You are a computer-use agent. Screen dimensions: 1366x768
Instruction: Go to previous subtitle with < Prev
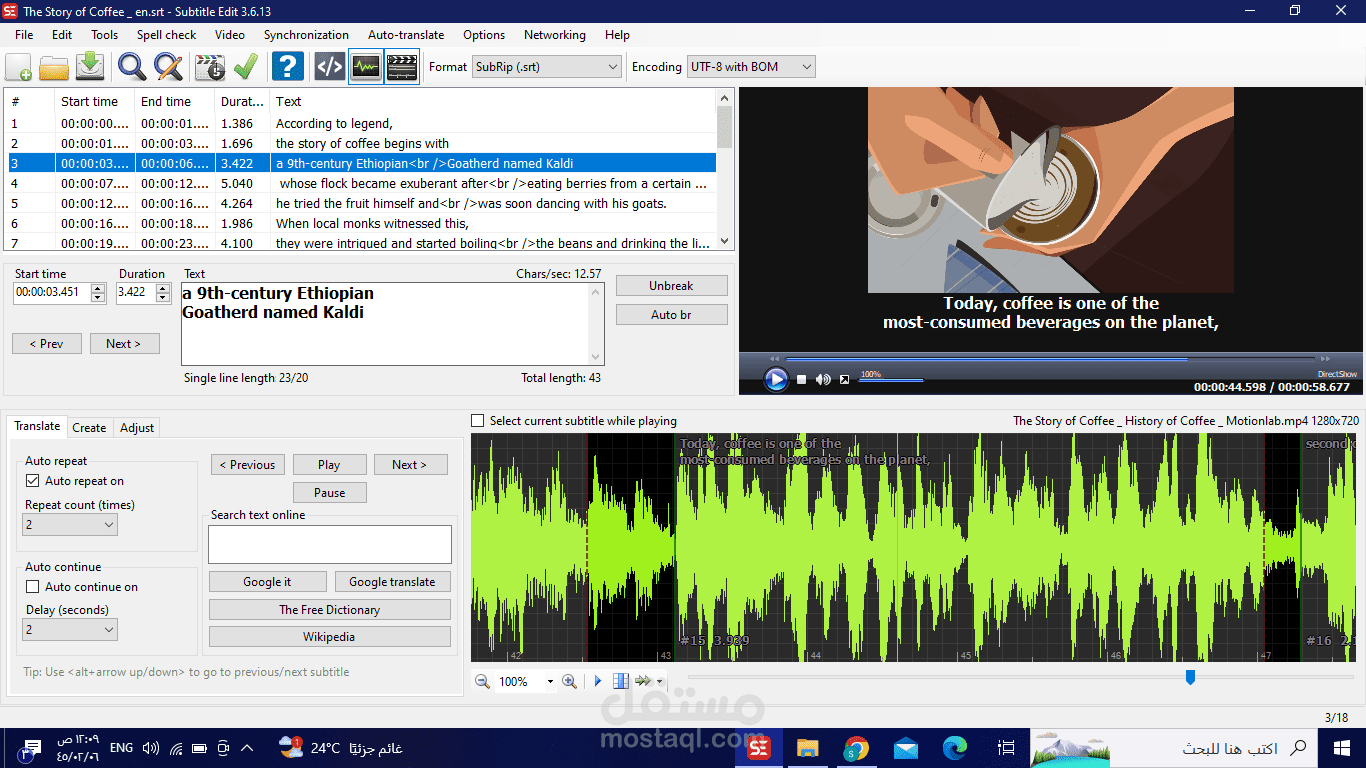point(46,344)
